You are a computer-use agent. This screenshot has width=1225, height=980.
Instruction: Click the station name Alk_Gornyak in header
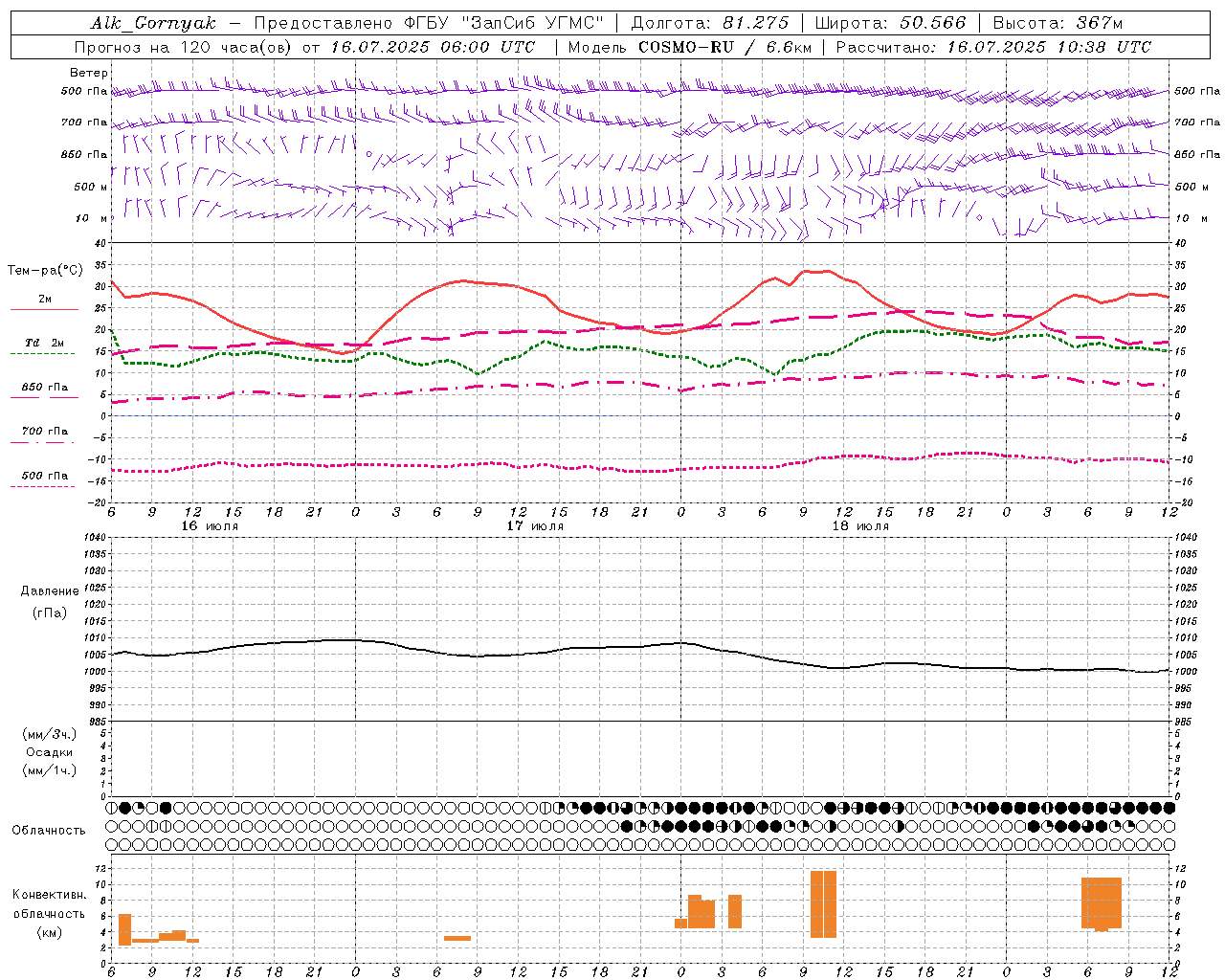pyautogui.click(x=154, y=23)
